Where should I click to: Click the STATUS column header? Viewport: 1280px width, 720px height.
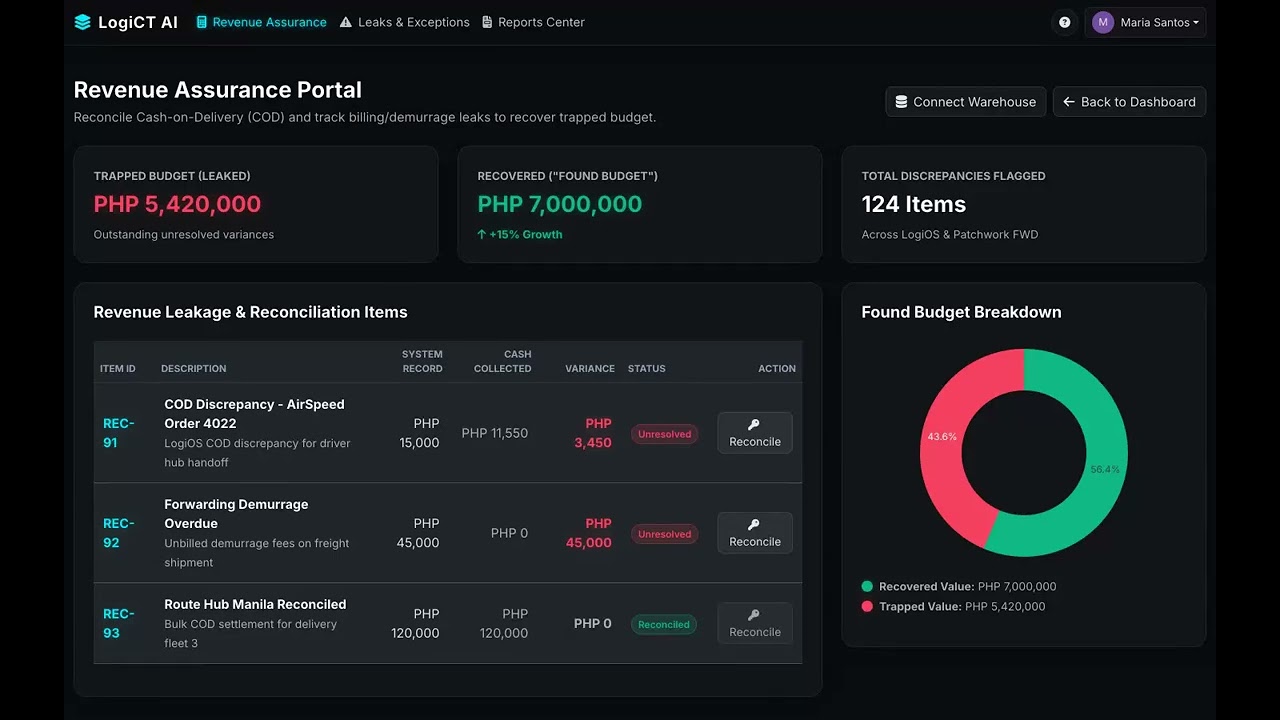(647, 369)
